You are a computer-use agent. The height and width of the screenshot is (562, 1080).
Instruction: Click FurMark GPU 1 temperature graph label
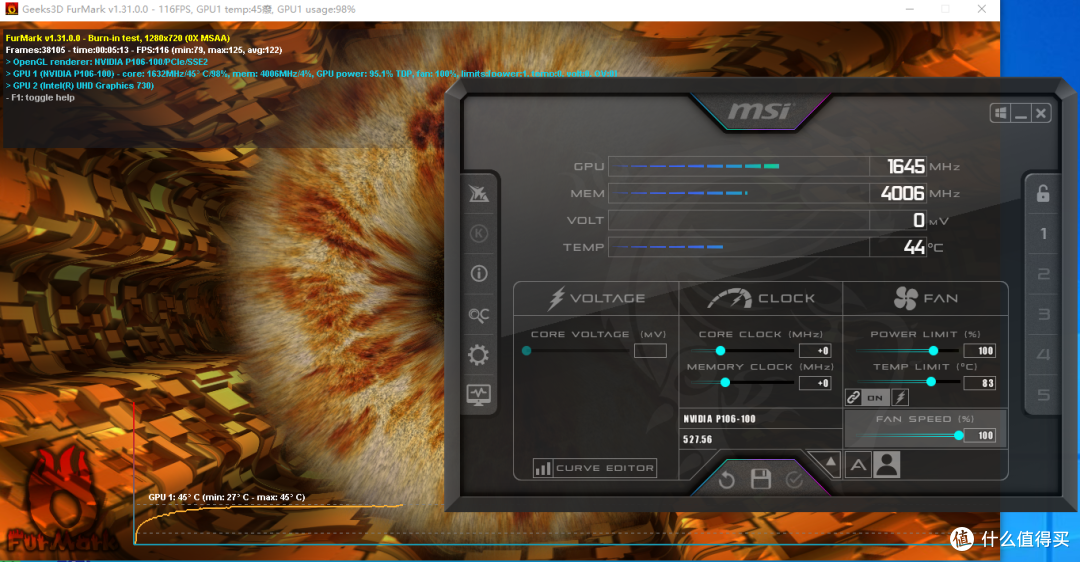pos(227,497)
